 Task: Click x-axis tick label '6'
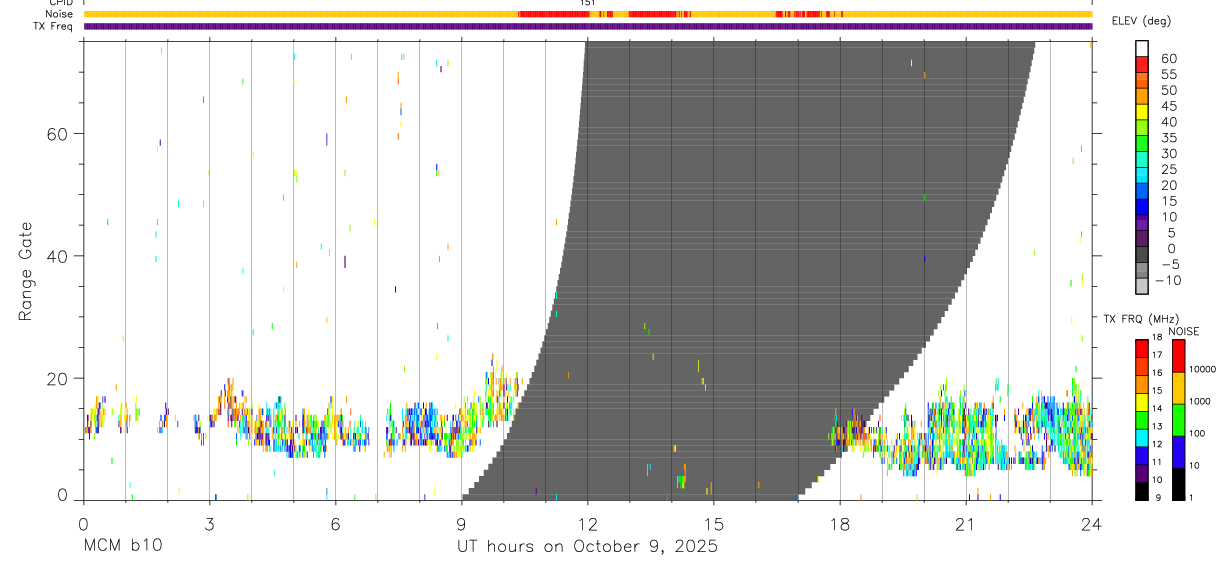pos(335,523)
